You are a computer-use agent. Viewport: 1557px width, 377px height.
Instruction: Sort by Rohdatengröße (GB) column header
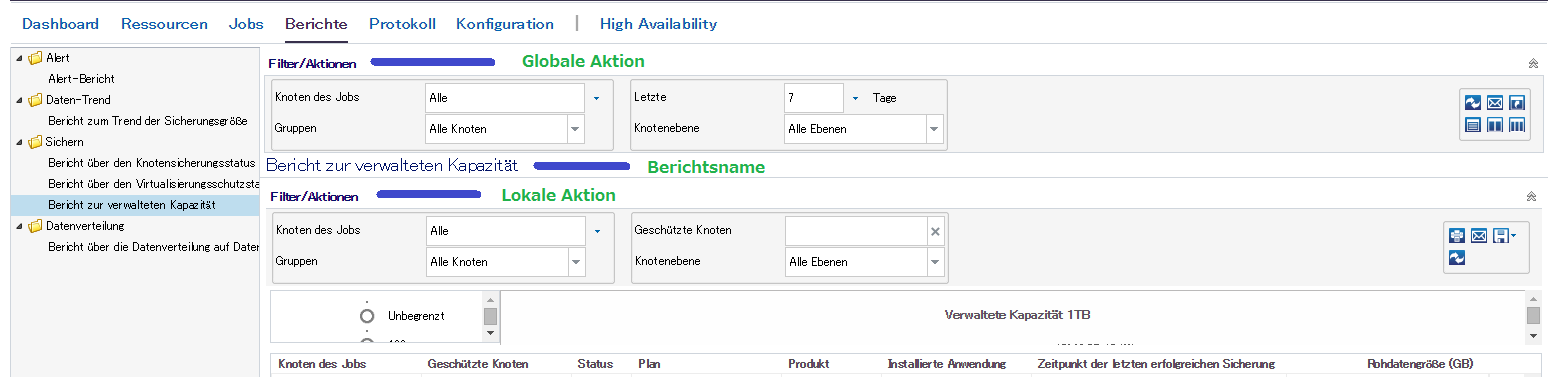pyautogui.click(x=1420, y=364)
